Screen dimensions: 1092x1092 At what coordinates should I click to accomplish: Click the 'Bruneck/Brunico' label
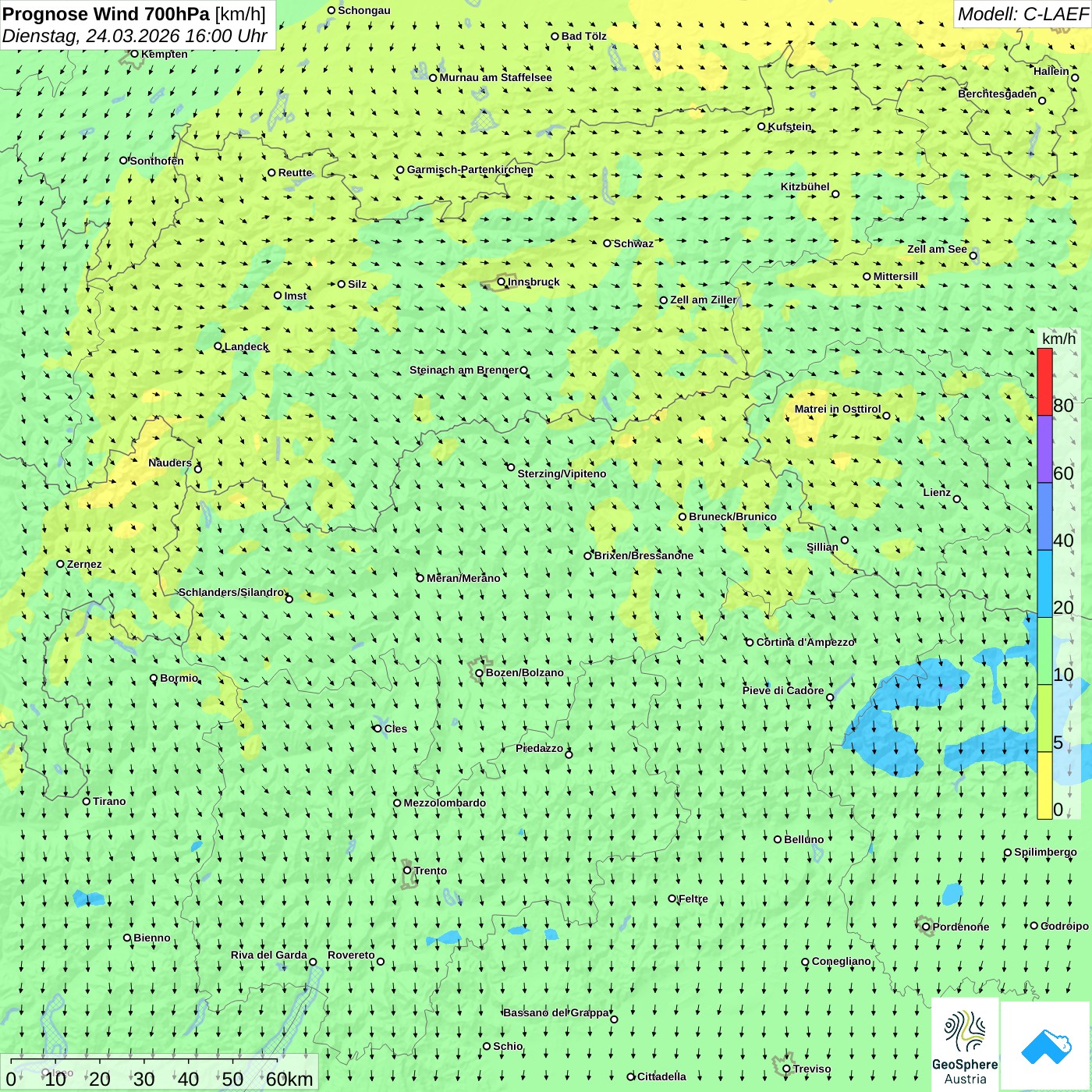[732, 517]
